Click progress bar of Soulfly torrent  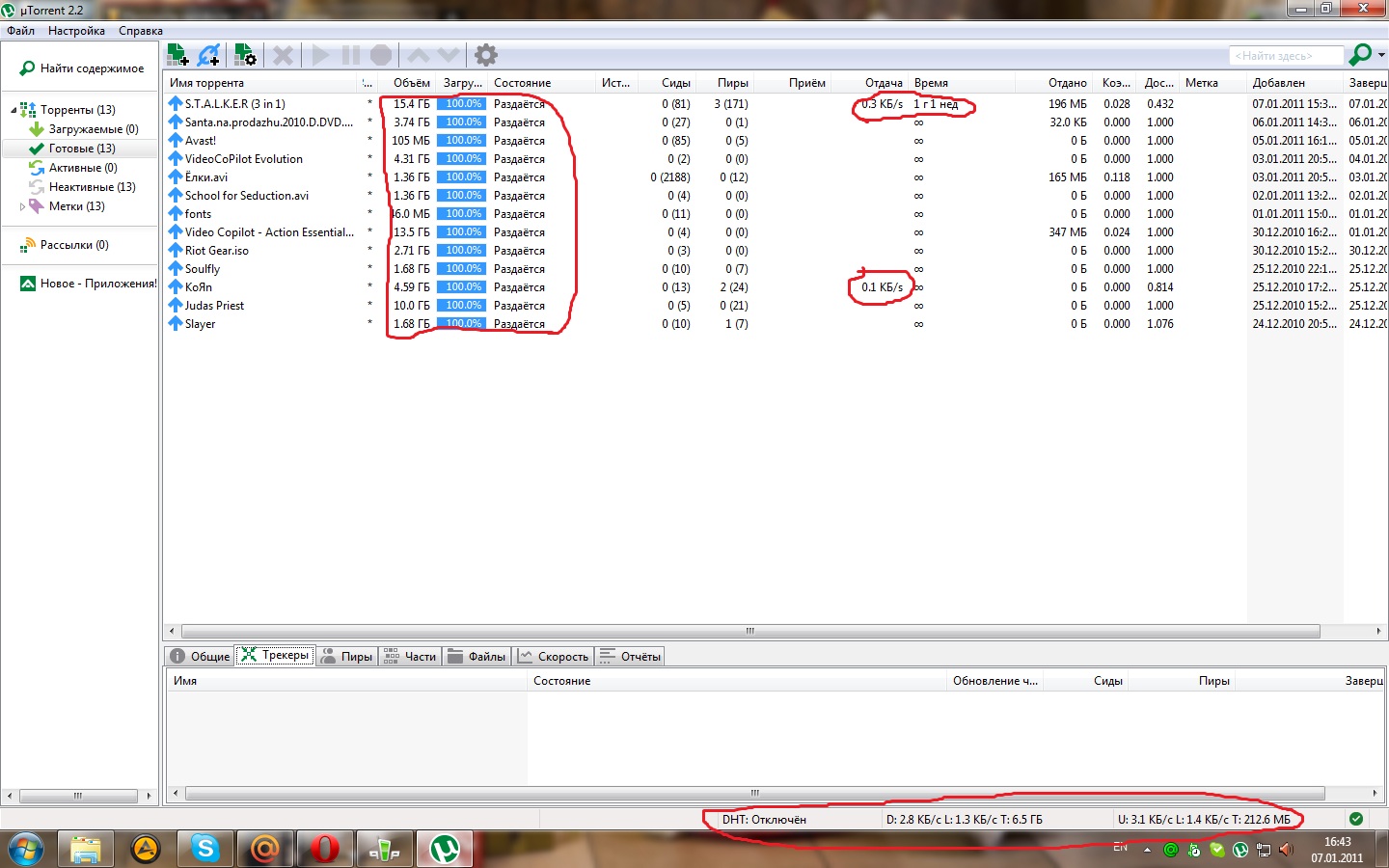[x=462, y=269]
